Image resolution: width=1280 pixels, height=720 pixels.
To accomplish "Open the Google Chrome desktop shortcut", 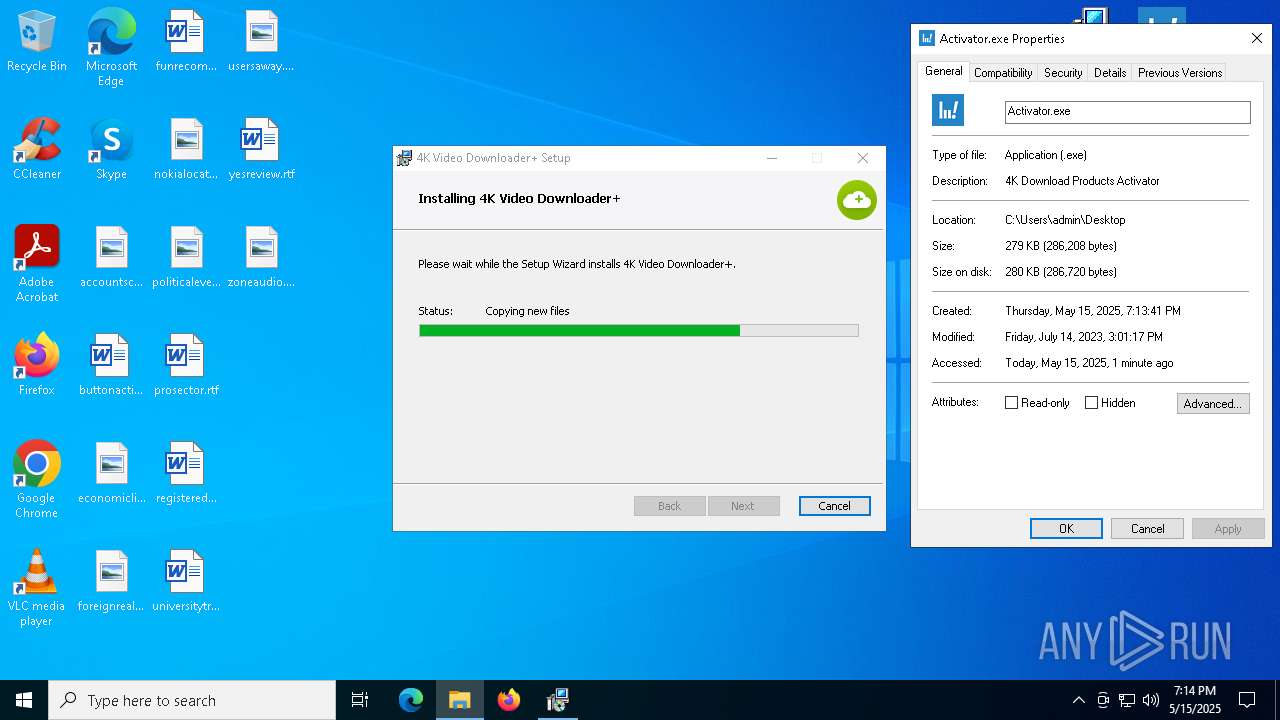I will point(37,479).
